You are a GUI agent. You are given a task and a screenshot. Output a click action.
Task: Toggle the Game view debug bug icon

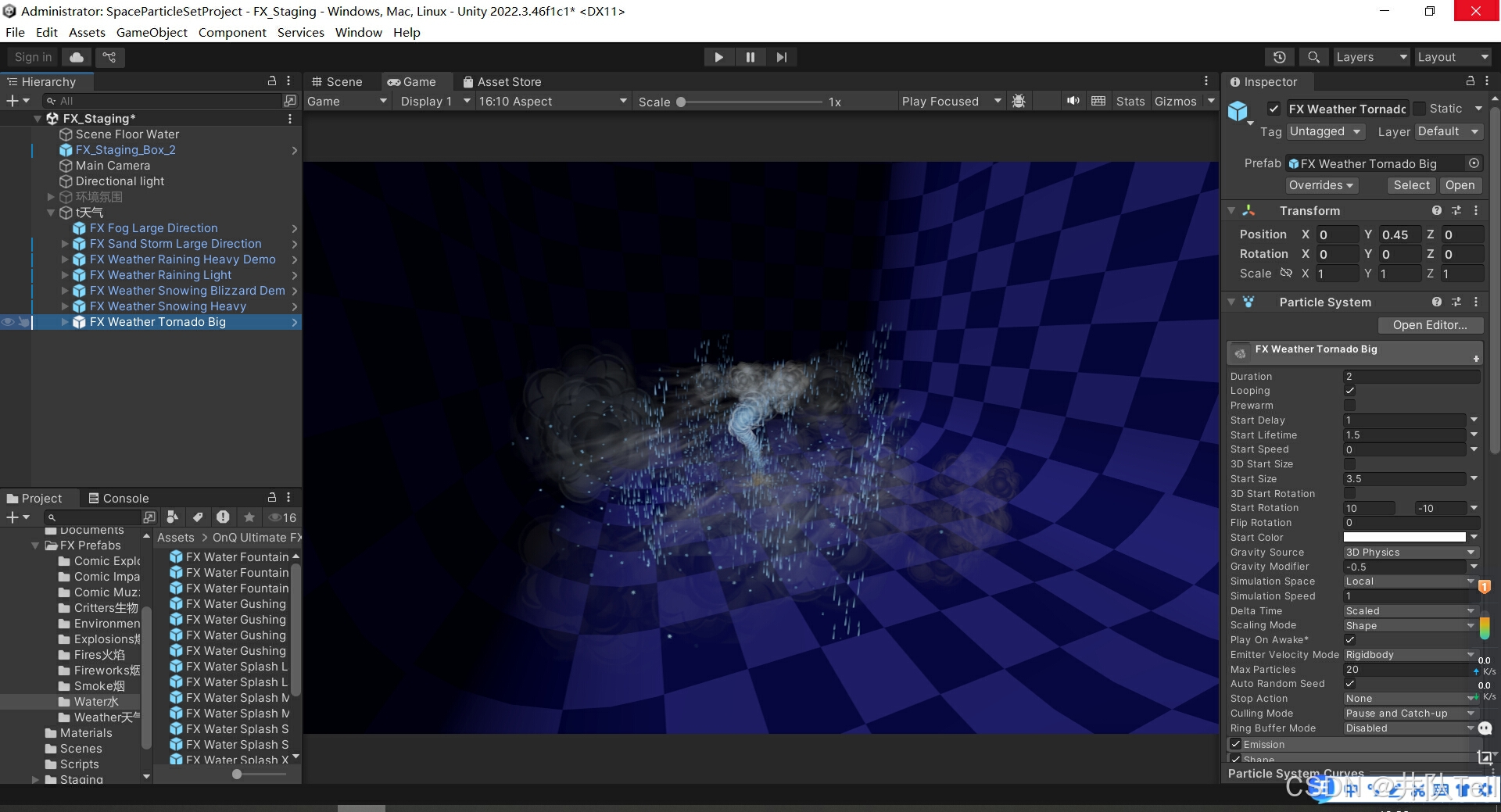1019,102
